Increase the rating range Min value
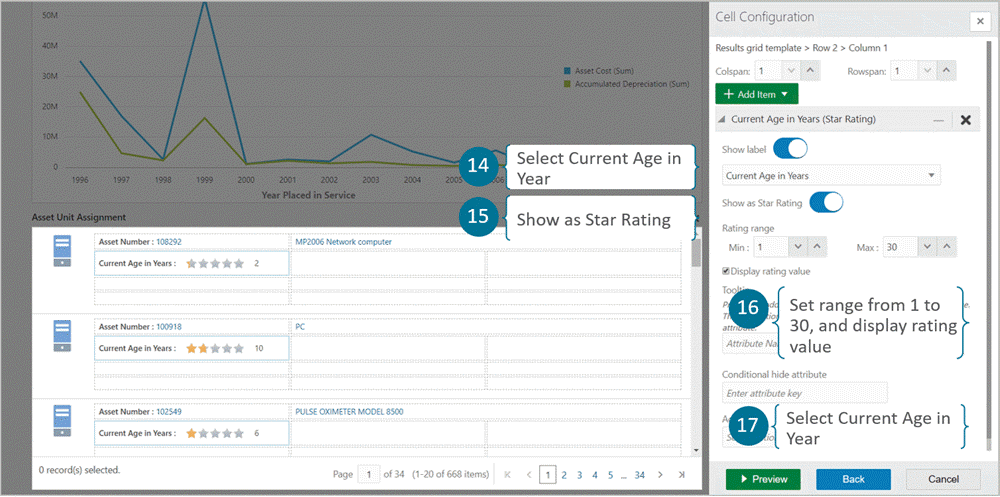Viewport: 1000px width, 497px height. [818, 246]
